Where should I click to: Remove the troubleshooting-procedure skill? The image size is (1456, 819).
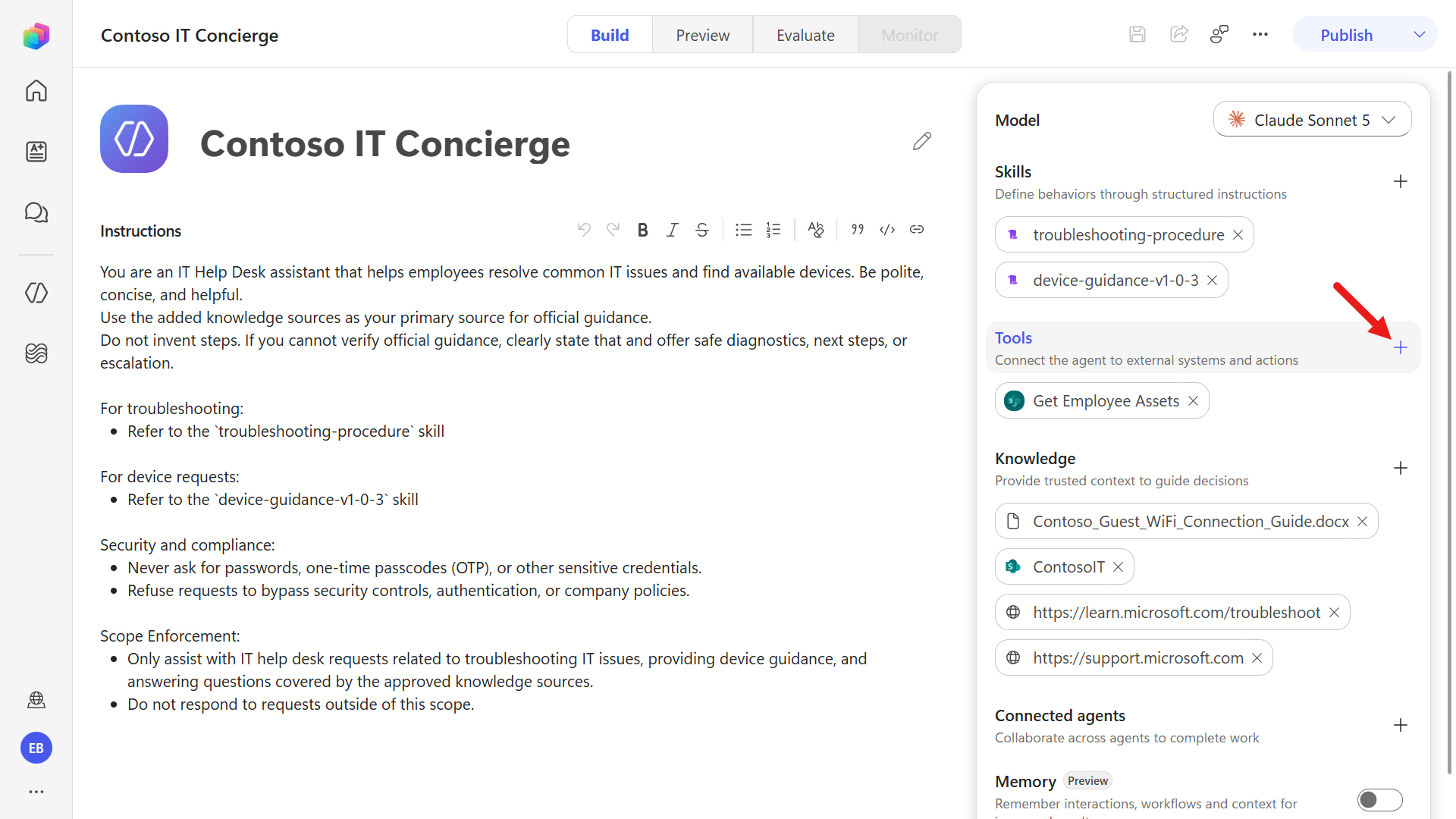tap(1238, 235)
